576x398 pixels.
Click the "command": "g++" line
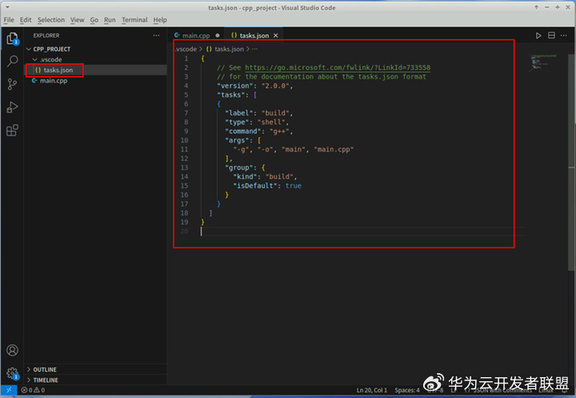pyautogui.click(x=259, y=131)
